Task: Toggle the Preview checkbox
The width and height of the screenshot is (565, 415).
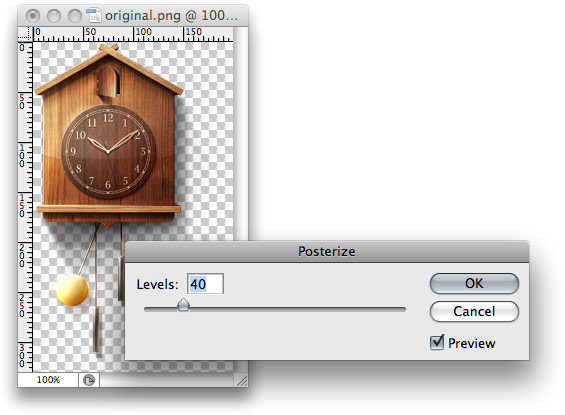Action: pos(437,342)
